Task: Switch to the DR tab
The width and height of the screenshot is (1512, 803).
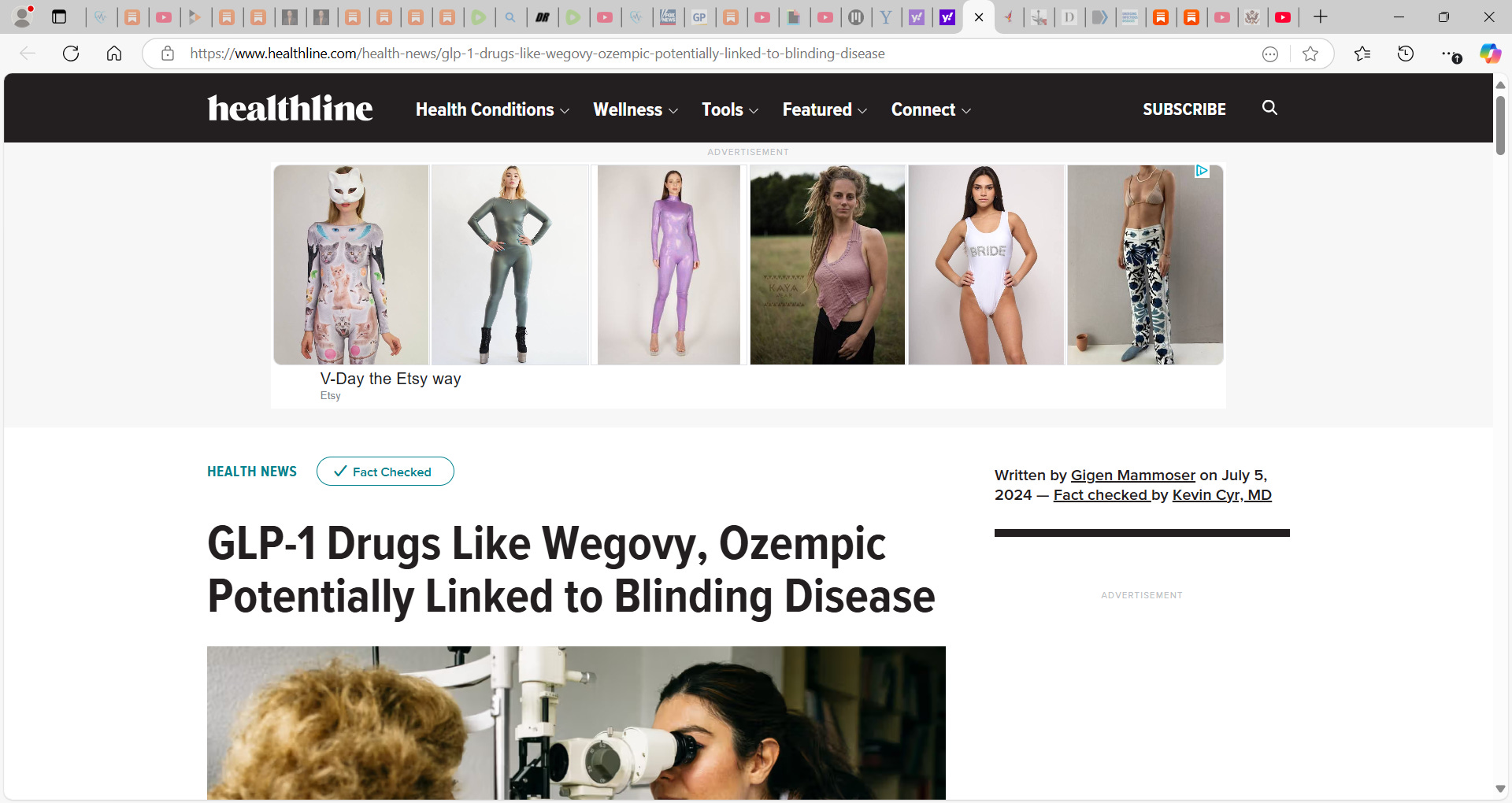Action: pyautogui.click(x=542, y=17)
